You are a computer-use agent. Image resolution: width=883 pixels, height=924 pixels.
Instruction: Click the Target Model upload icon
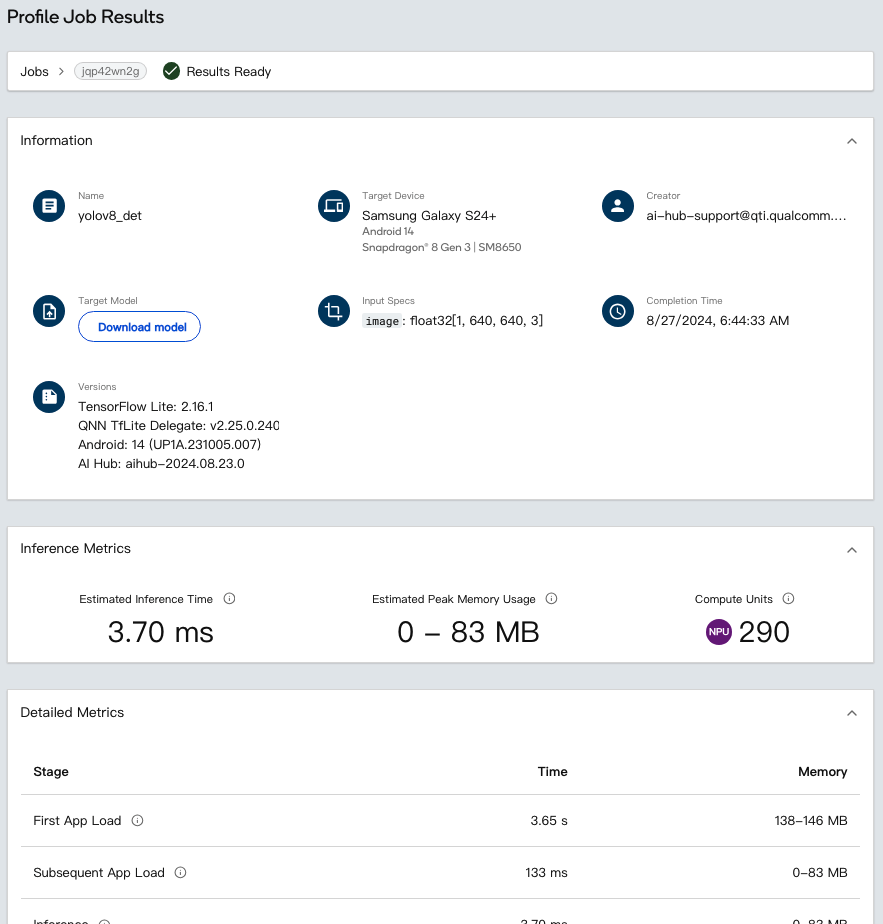48,311
